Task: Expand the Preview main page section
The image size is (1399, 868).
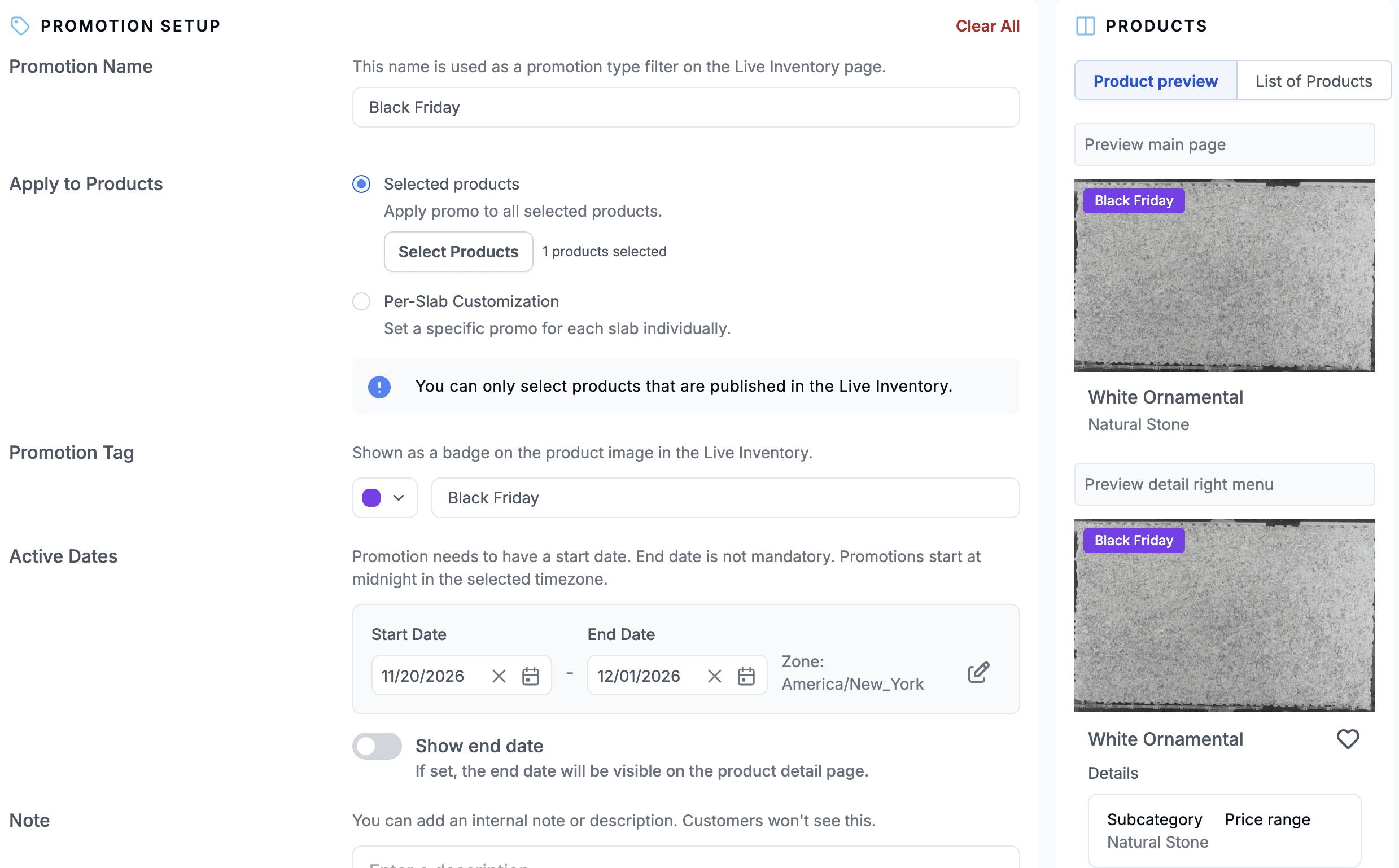Action: (1224, 144)
